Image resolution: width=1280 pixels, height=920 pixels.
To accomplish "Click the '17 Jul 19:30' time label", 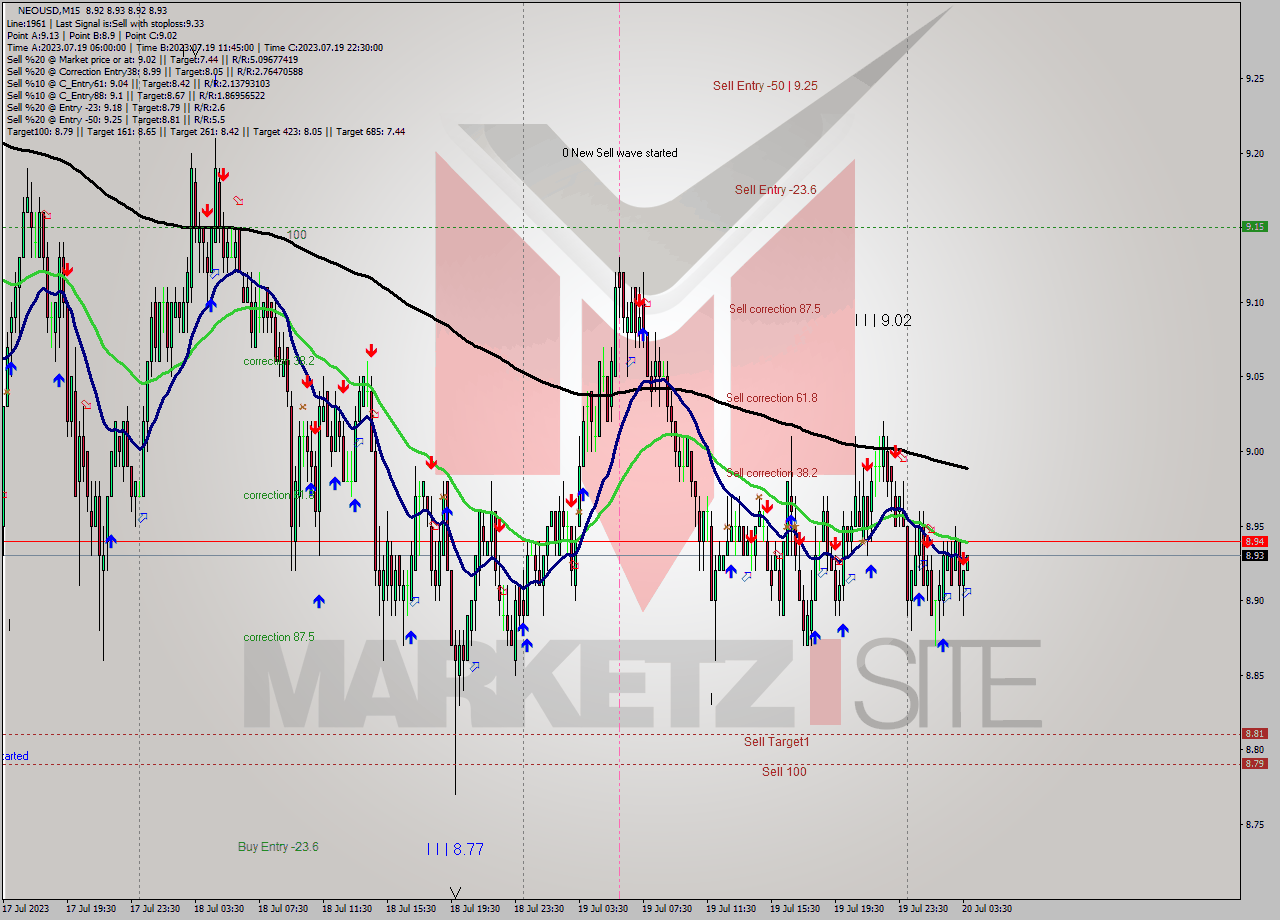I will point(91,909).
